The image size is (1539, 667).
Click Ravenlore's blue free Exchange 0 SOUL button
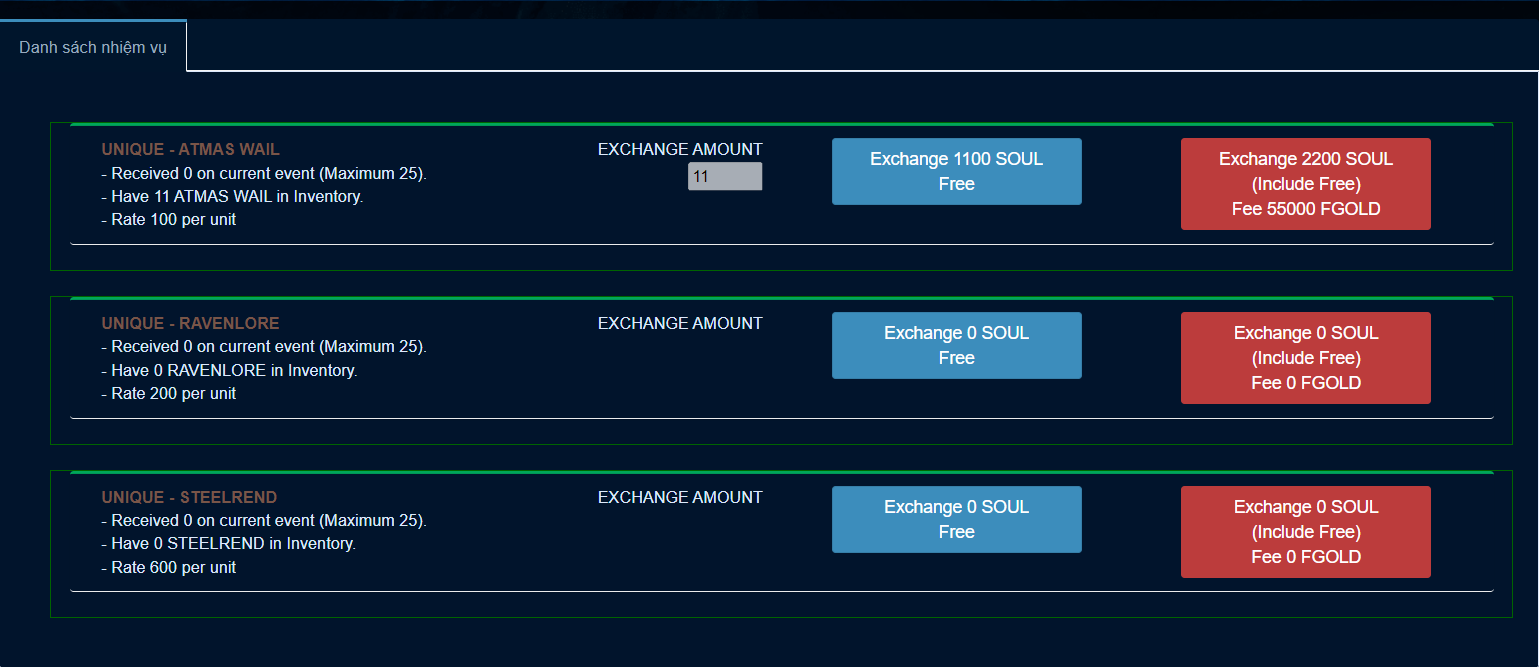(x=956, y=345)
